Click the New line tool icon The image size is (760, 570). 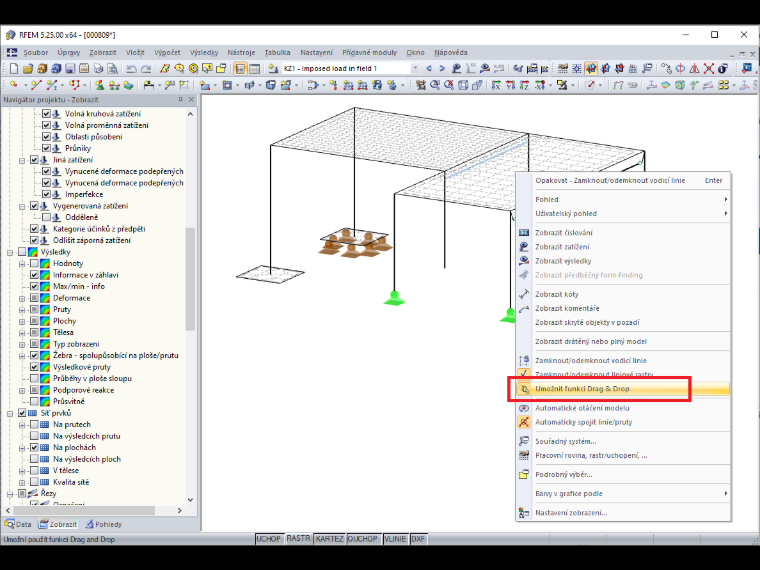click(x=36, y=85)
